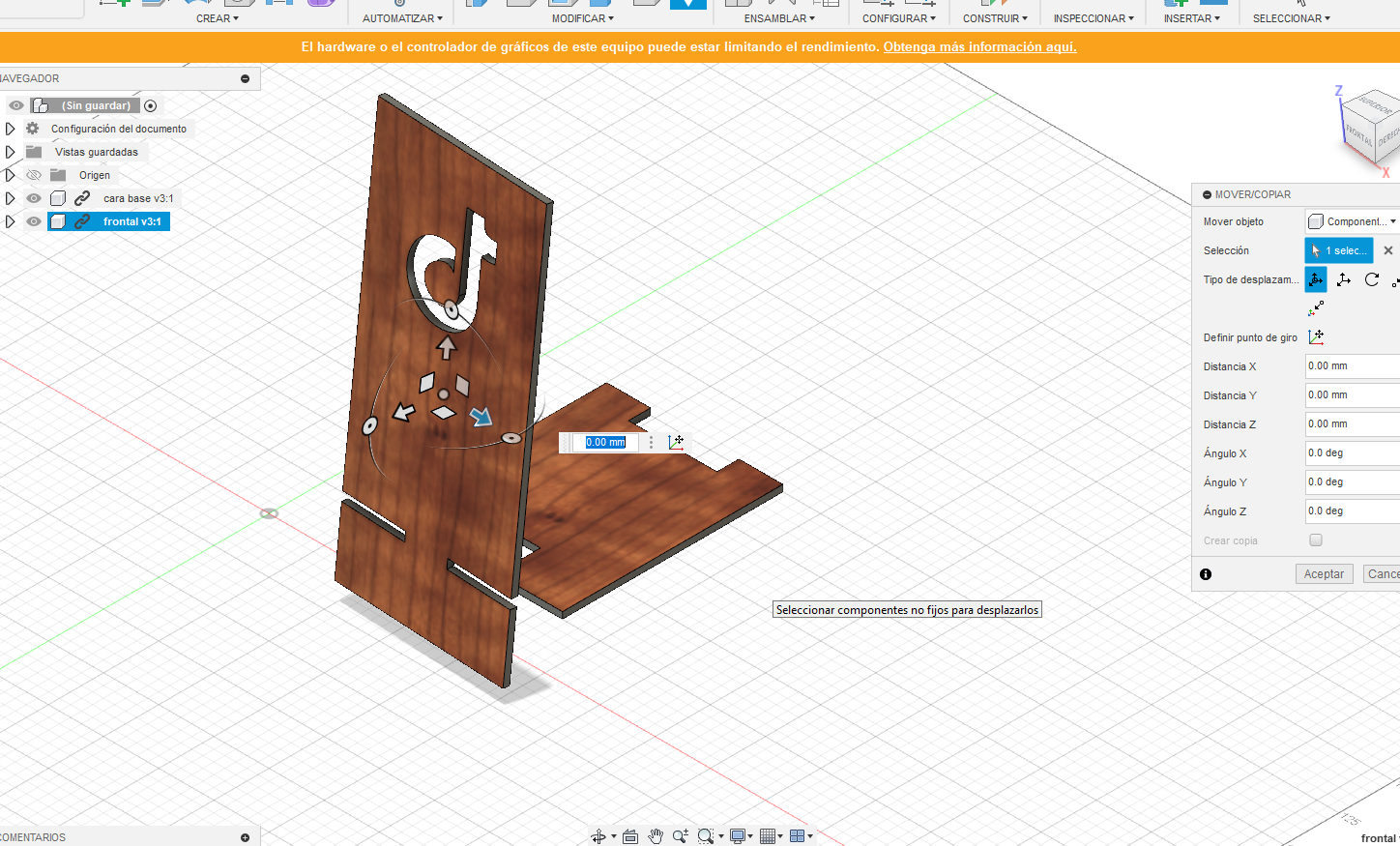The image size is (1400, 846).
Task: Open the display settings dropdown arrow
Action: (x=750, y=836)
